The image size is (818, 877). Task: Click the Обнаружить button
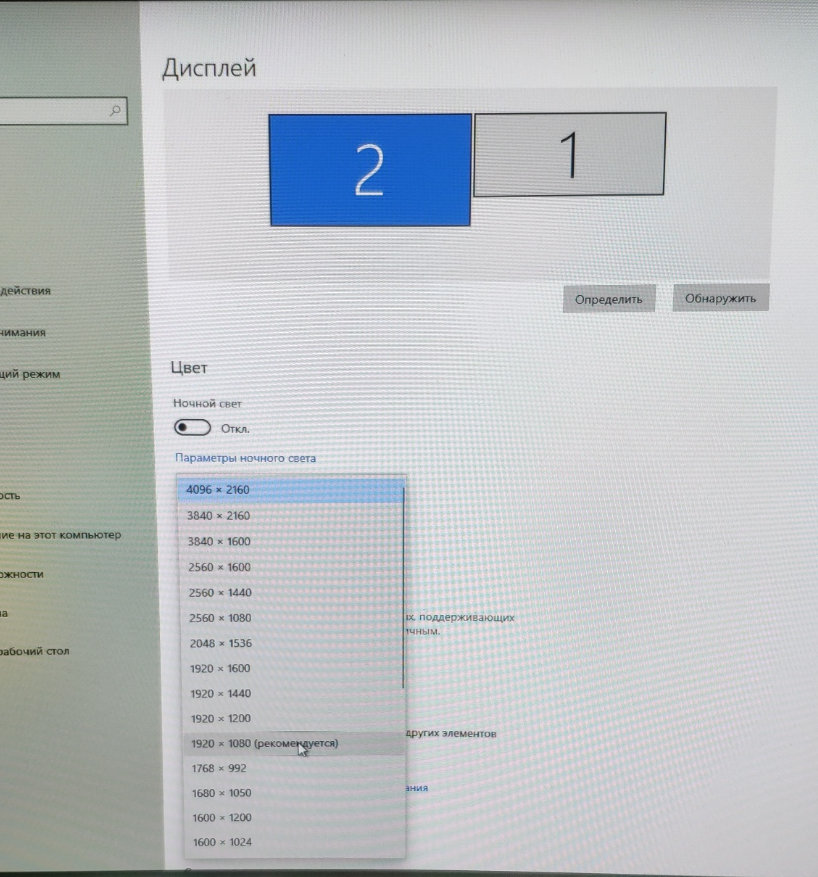pyautogui.click(x=720, y=298)
